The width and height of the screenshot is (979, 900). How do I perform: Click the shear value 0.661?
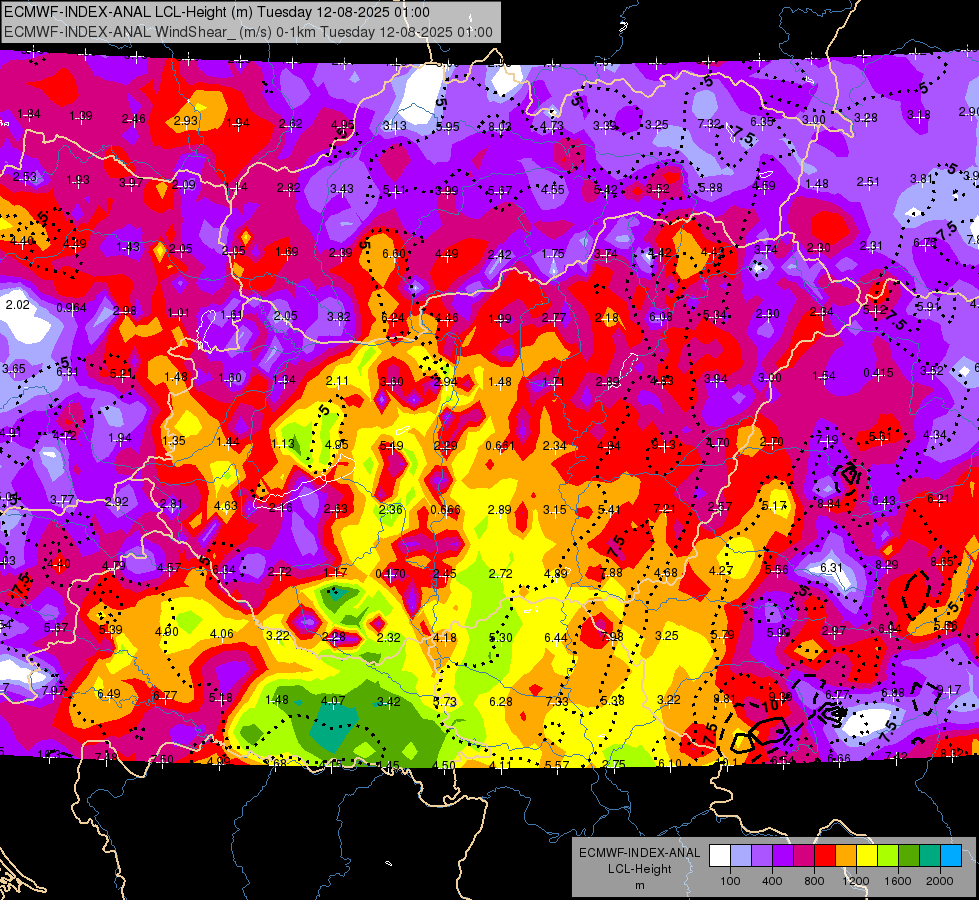click(x=500, y=446)
